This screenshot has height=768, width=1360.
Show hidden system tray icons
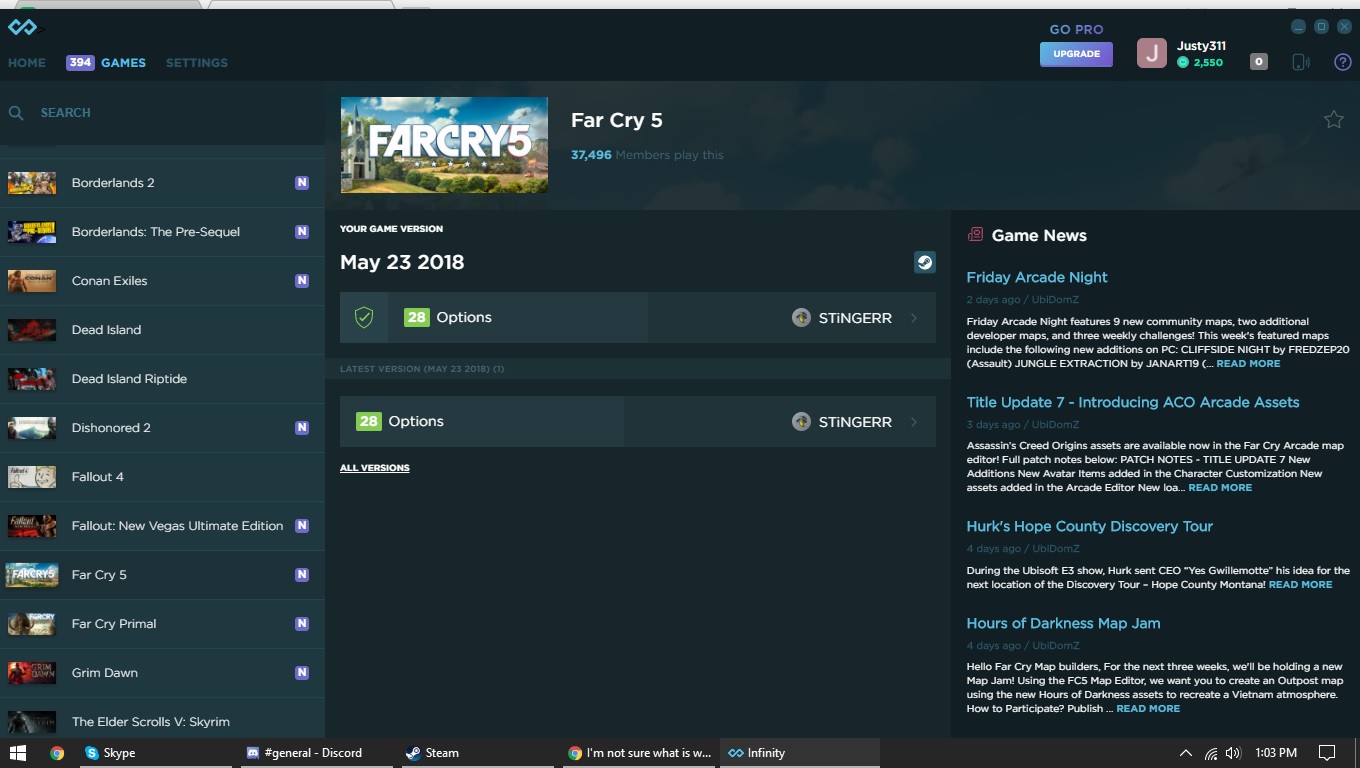pos(1185,753)
